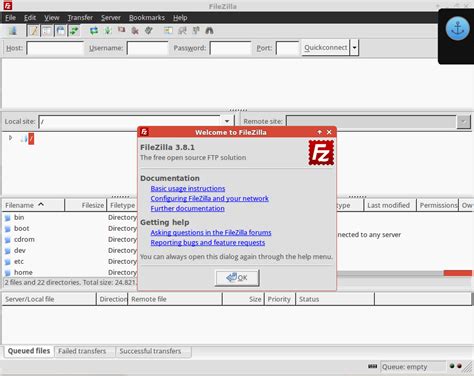Screen dimensions: 474x376
Task: Switch to the Queued files tab
Action: click(29, 351)
